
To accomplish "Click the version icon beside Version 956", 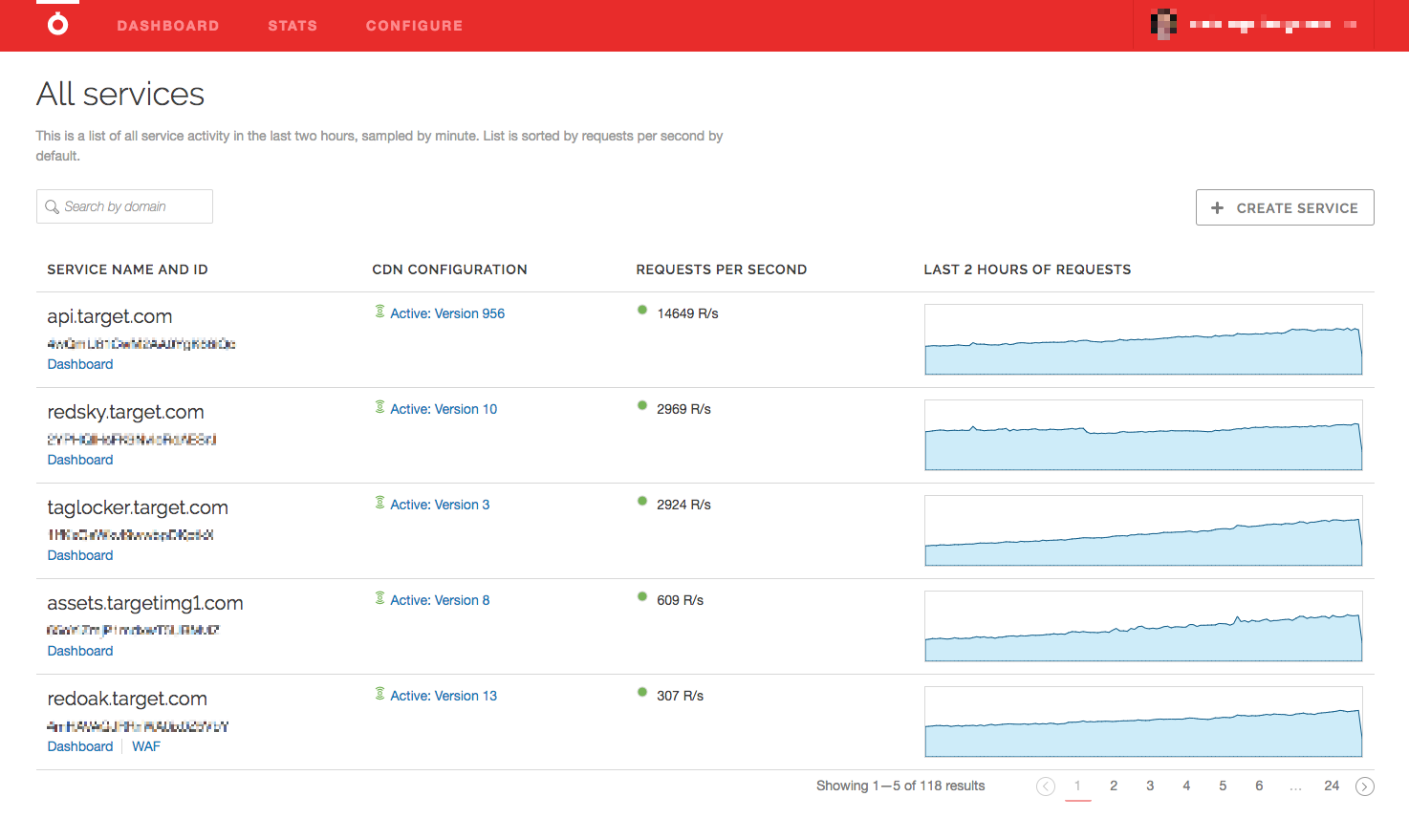I will click(x=379, y=312).
